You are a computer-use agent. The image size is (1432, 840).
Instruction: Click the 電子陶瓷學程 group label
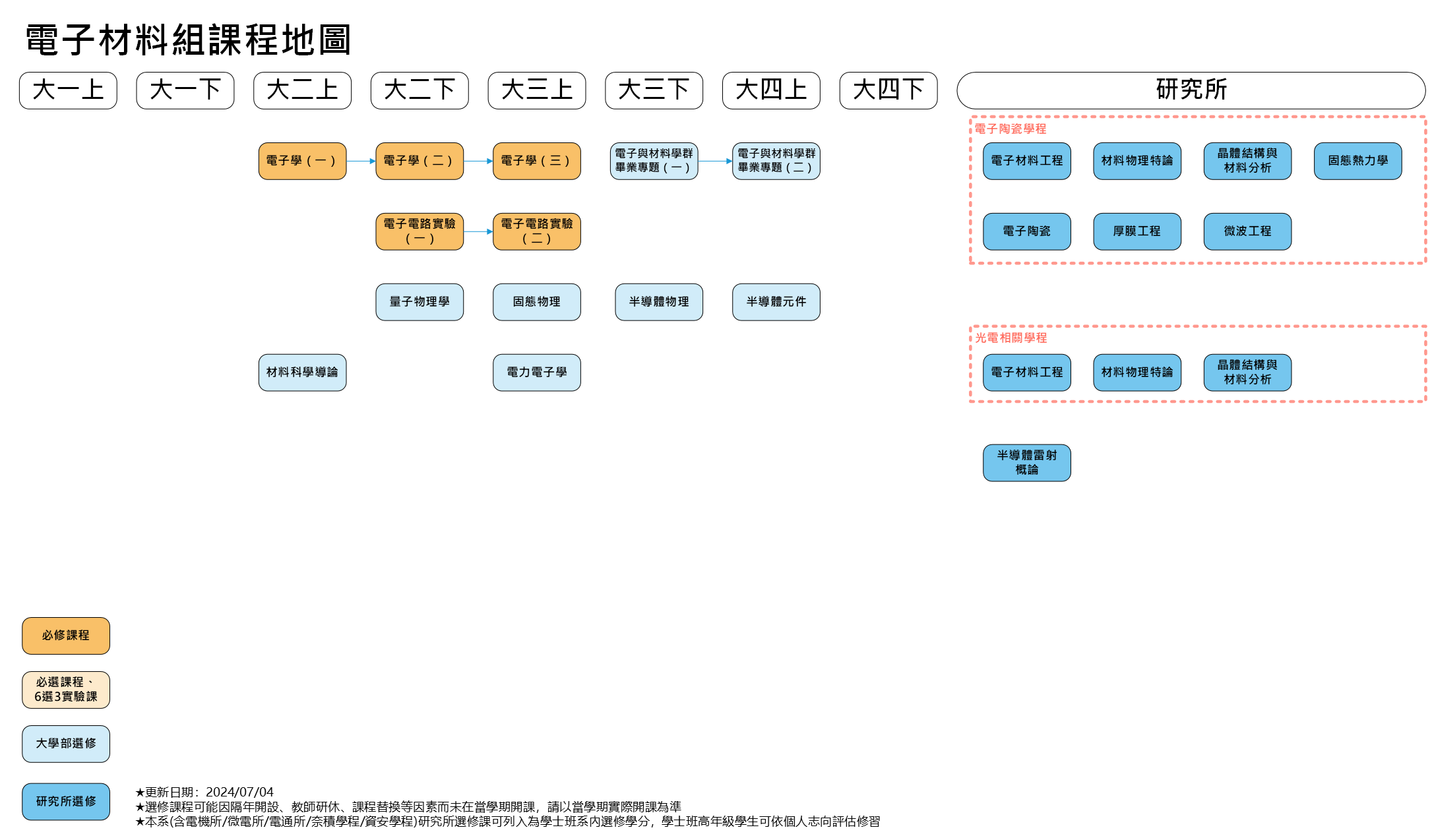(x=1011, y=129)
